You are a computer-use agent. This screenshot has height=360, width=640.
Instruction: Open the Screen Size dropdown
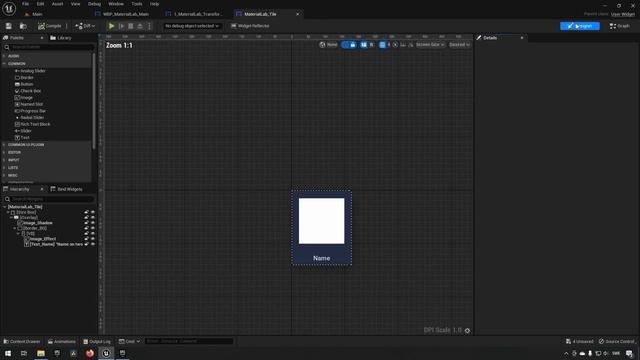click(x=430, y=45)
